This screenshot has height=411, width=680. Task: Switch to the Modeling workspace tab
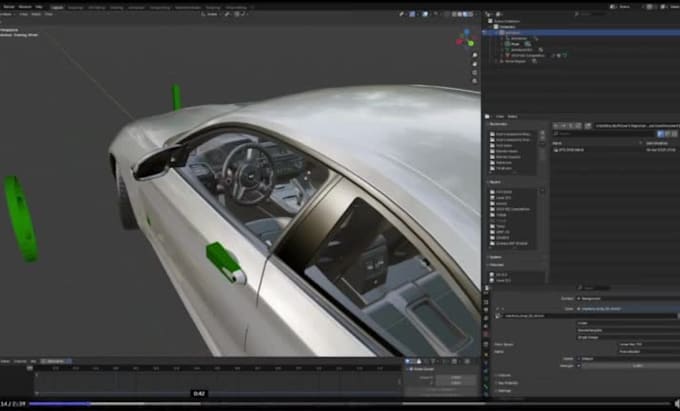[75, 7]
